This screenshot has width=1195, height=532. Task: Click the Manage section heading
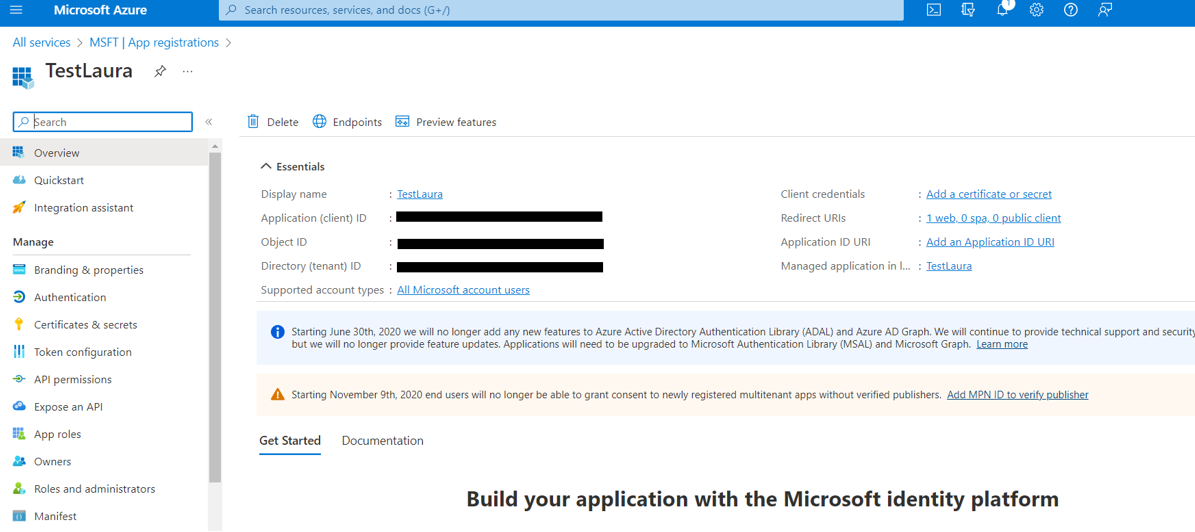pos(34,242)
